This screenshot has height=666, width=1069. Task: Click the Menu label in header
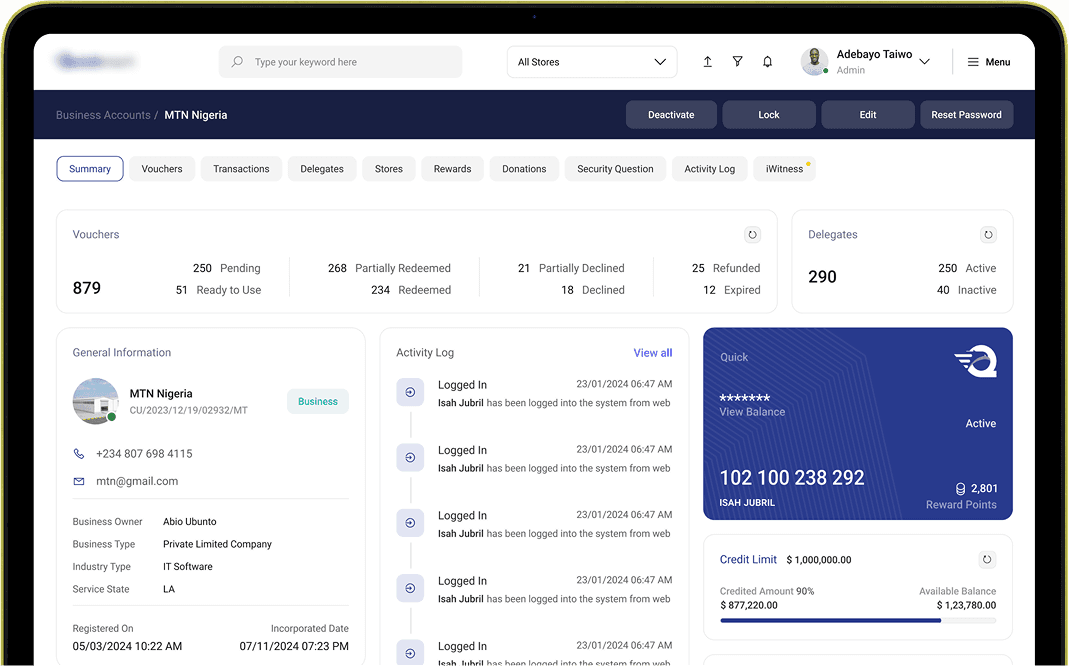pos(998,62)
